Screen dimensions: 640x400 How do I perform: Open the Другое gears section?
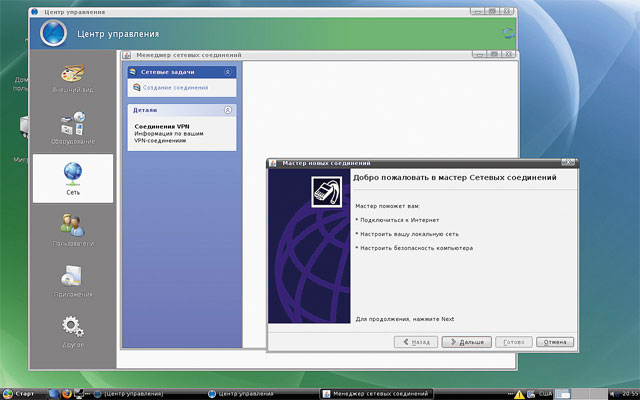[x=73, y=331]
